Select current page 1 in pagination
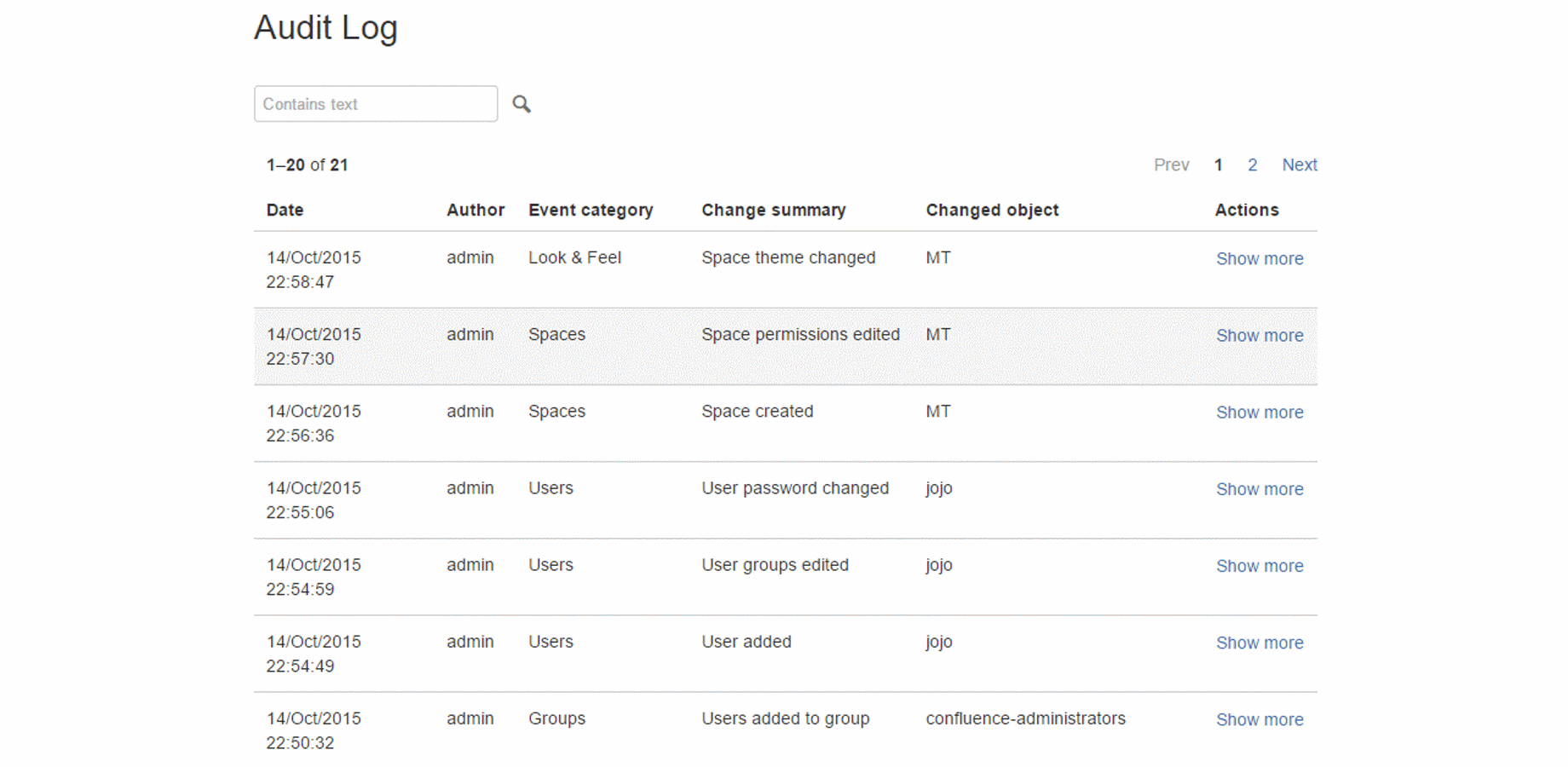The image size is (1568, 767). pyautogui.click(x=1219, y=165)
